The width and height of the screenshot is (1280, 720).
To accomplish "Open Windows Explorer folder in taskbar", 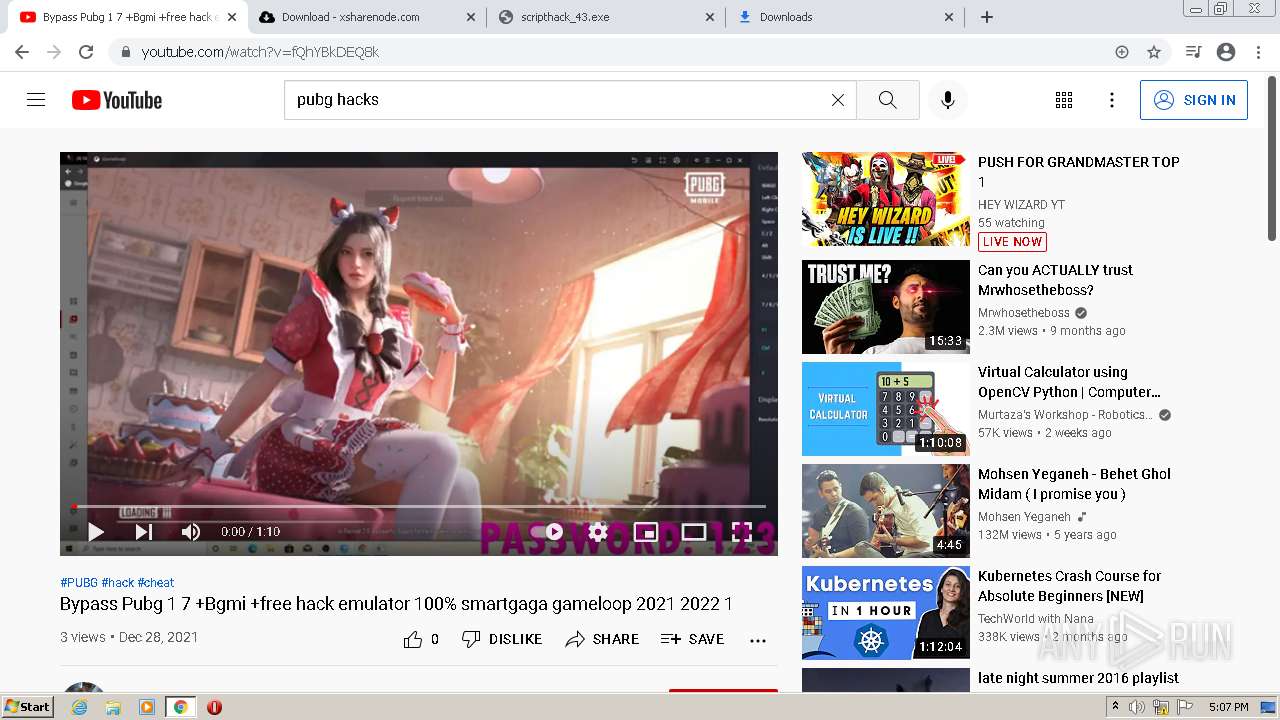I will coord(113,707).
